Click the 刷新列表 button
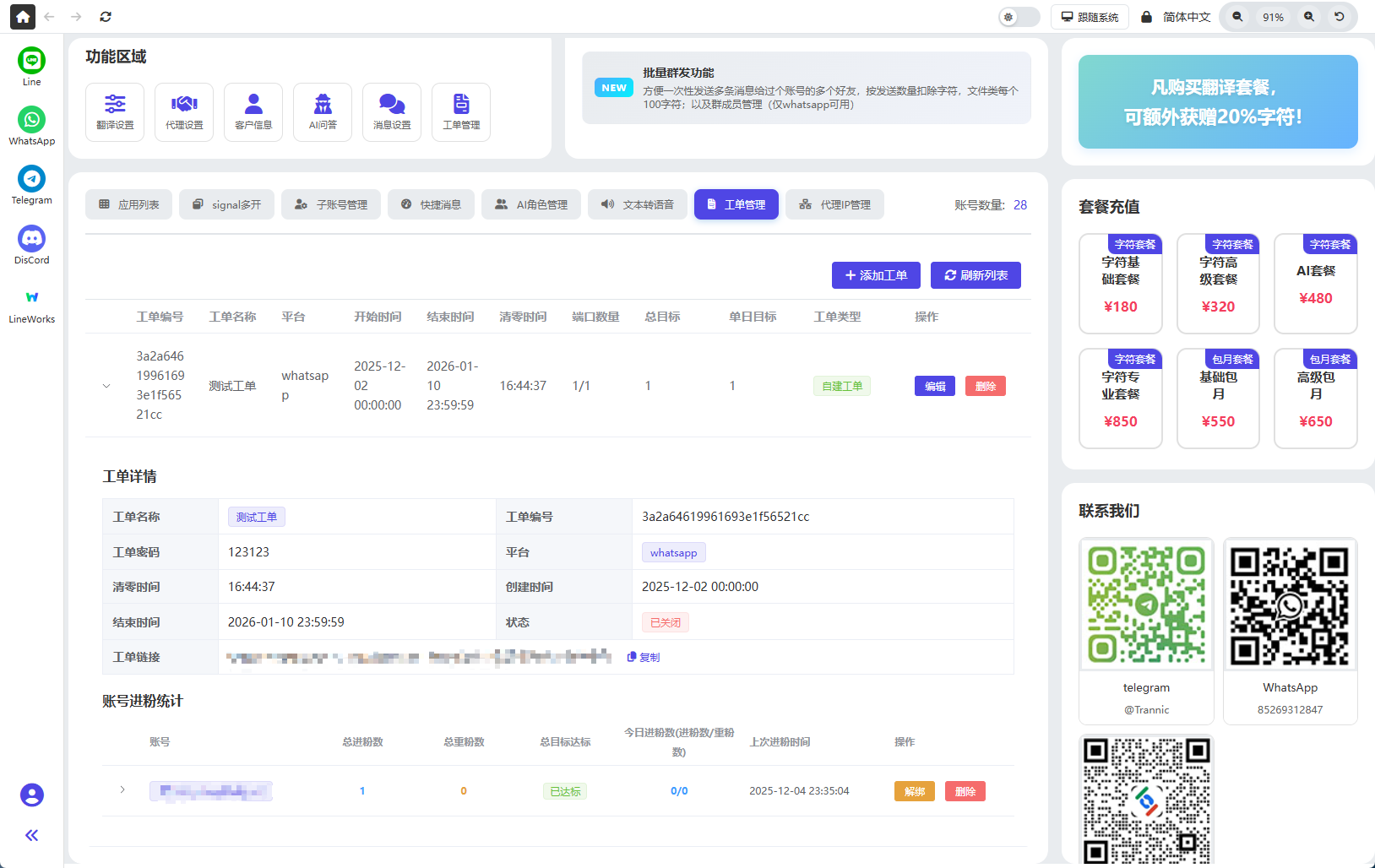 (976, 275)
